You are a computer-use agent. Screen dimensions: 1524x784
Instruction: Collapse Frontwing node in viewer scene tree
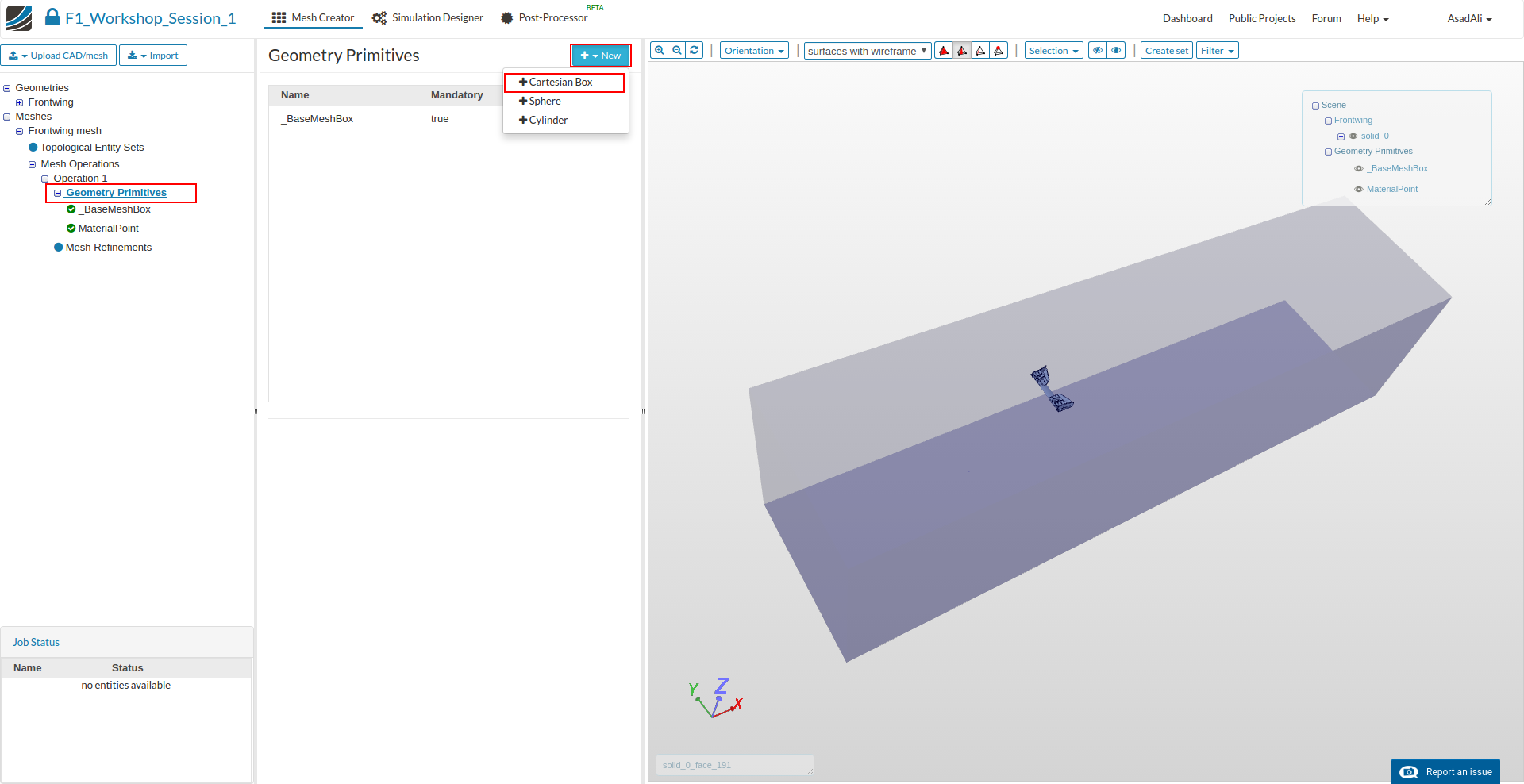[1328, 121]
